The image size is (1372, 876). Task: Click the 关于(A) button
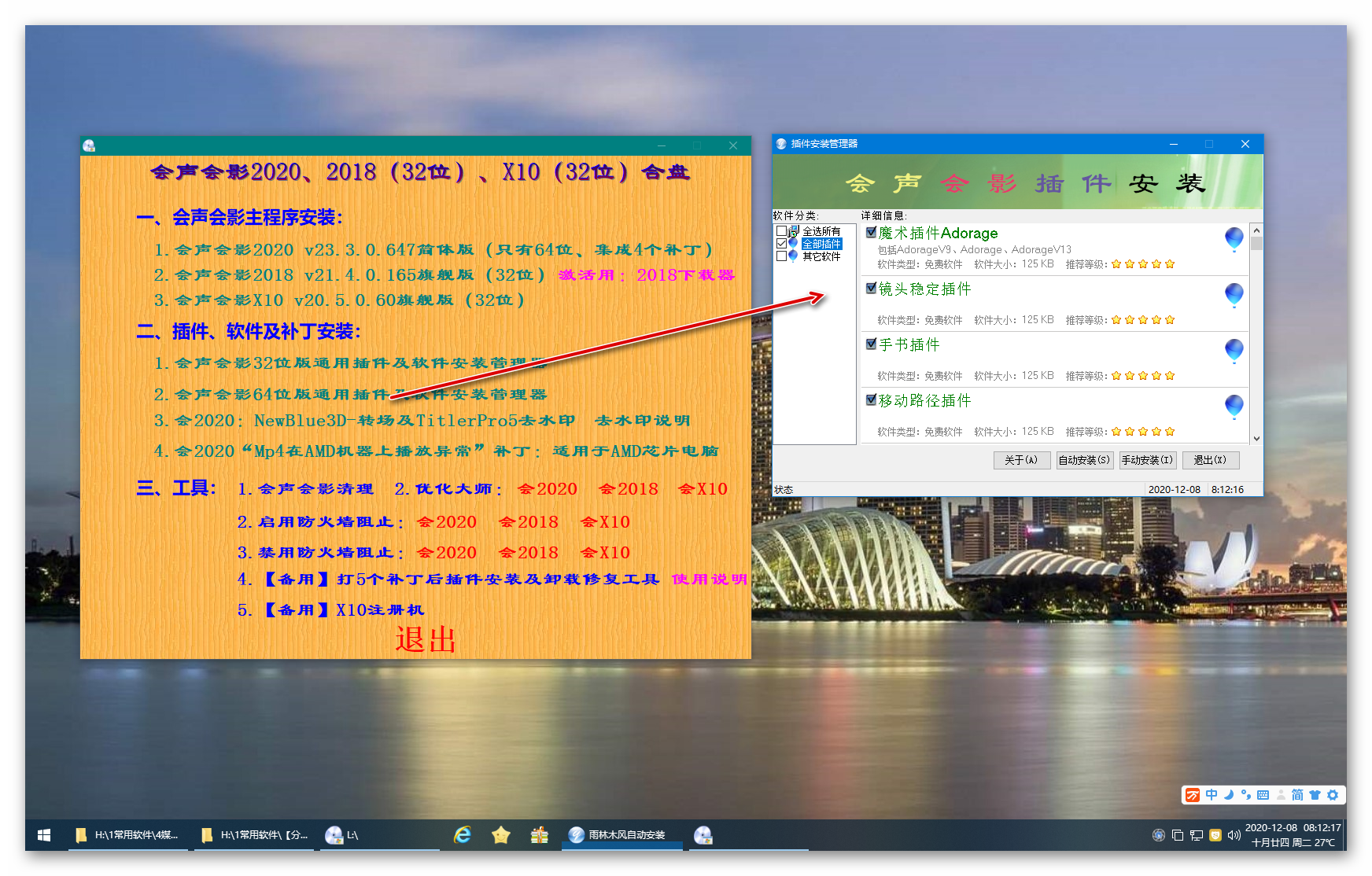(1021, 460)
